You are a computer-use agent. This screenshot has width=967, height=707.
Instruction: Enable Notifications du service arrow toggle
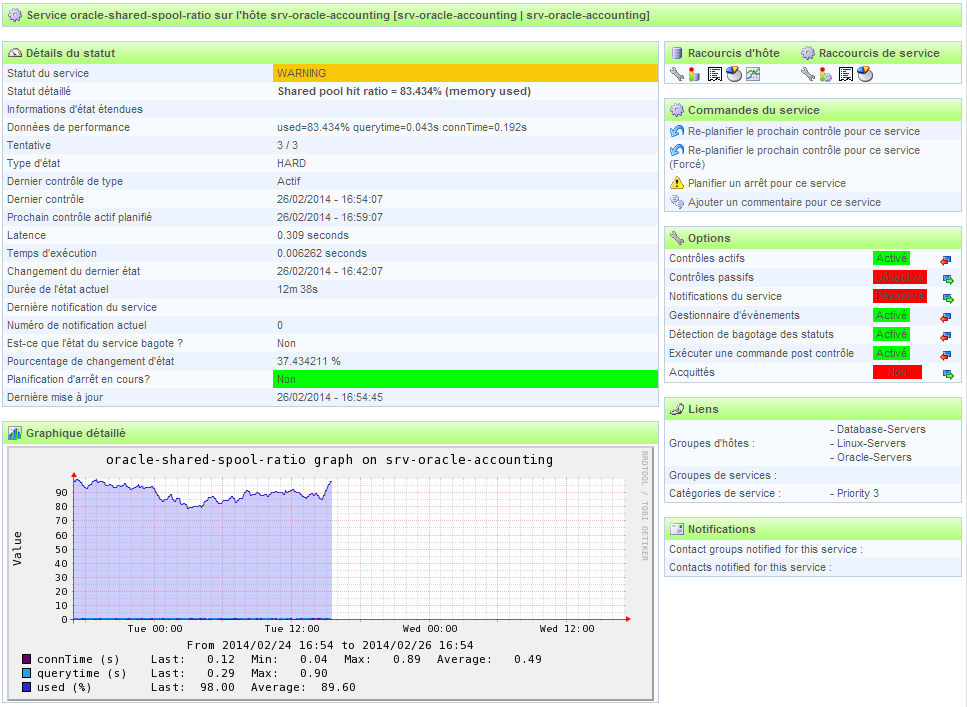click(x=948, y=298)
